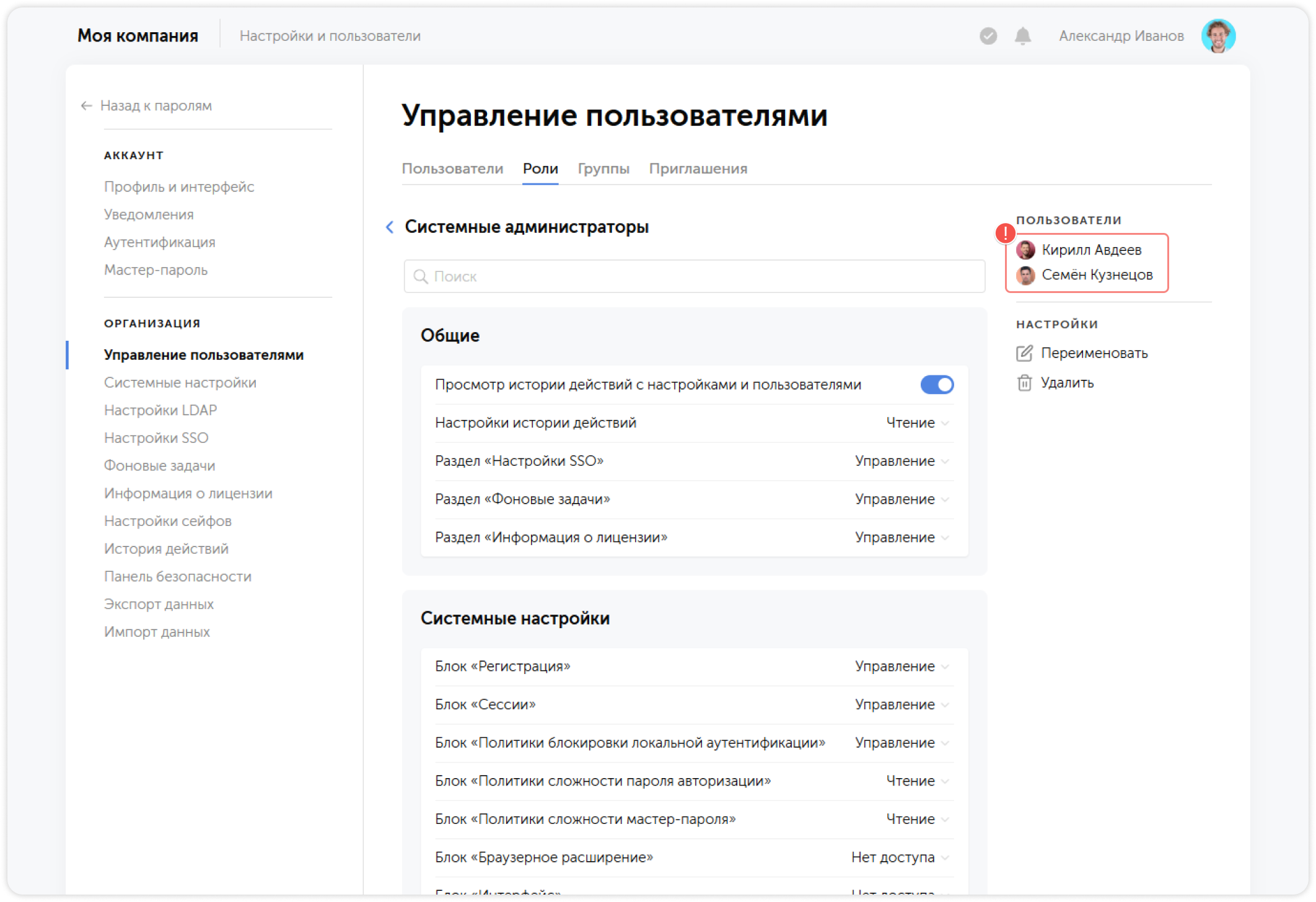Click inside the Поиск search field
The image size is (1316, 902).
620,276
